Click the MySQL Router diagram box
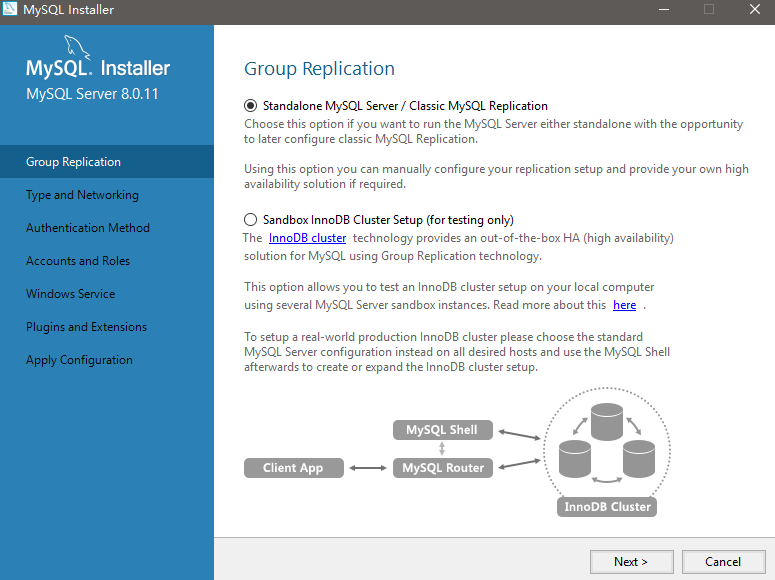Screen dimensions: 775x580 point(442,468)
